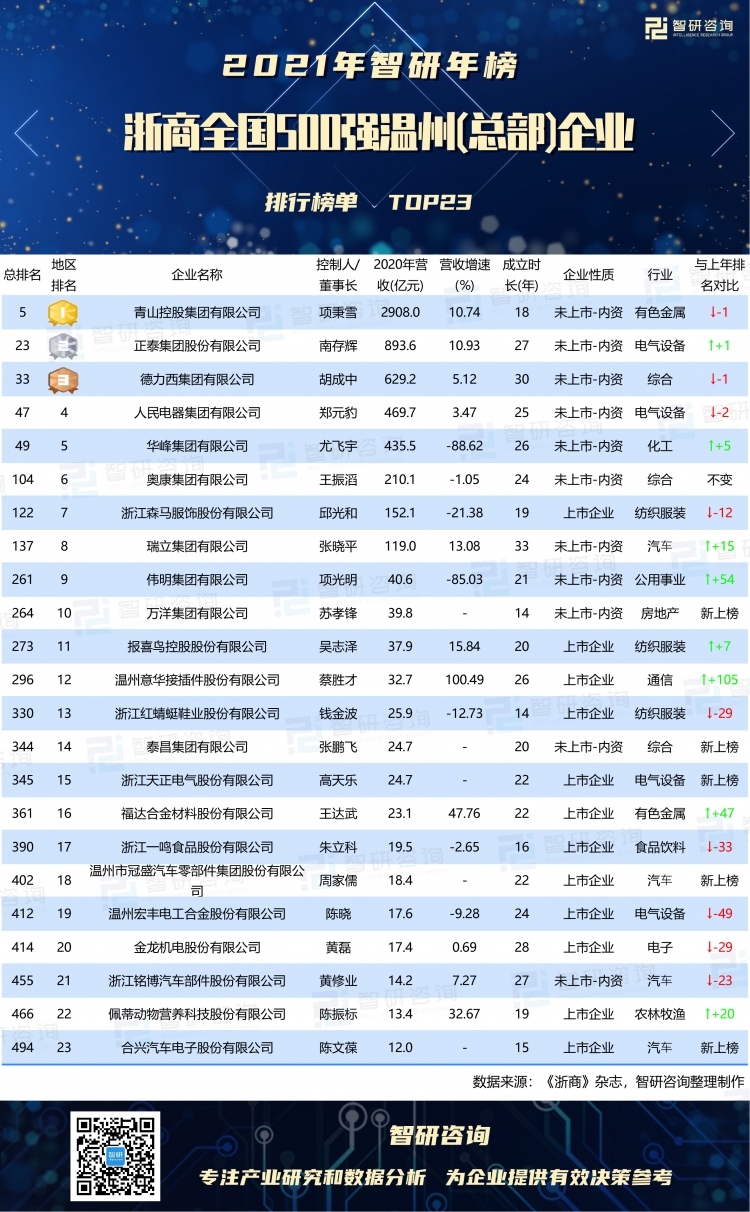Screen dimensions: 750x1212
Task: Click the QR code in the footer
Action: [x=115, y=1156]
